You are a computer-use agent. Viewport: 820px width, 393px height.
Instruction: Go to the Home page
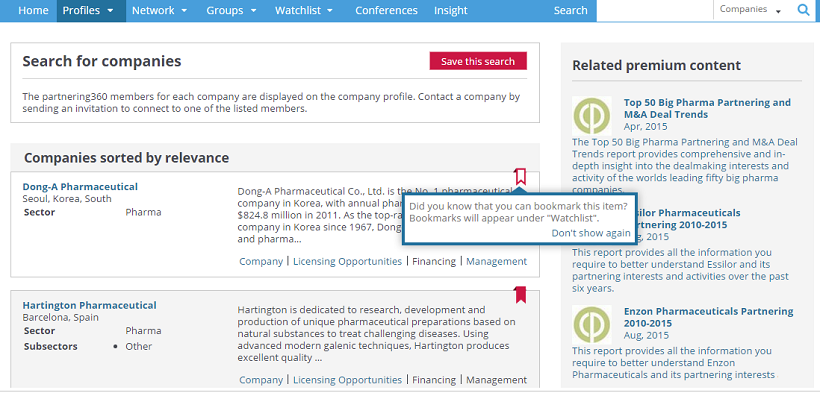click(33, 10)
